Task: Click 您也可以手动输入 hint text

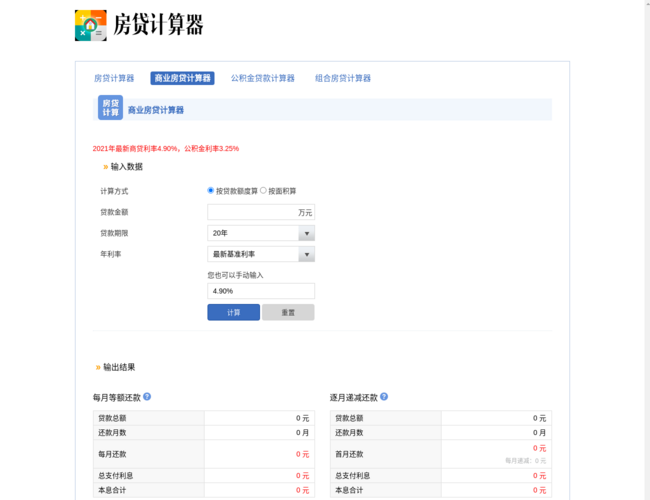Action: click(x=235, y=275)
